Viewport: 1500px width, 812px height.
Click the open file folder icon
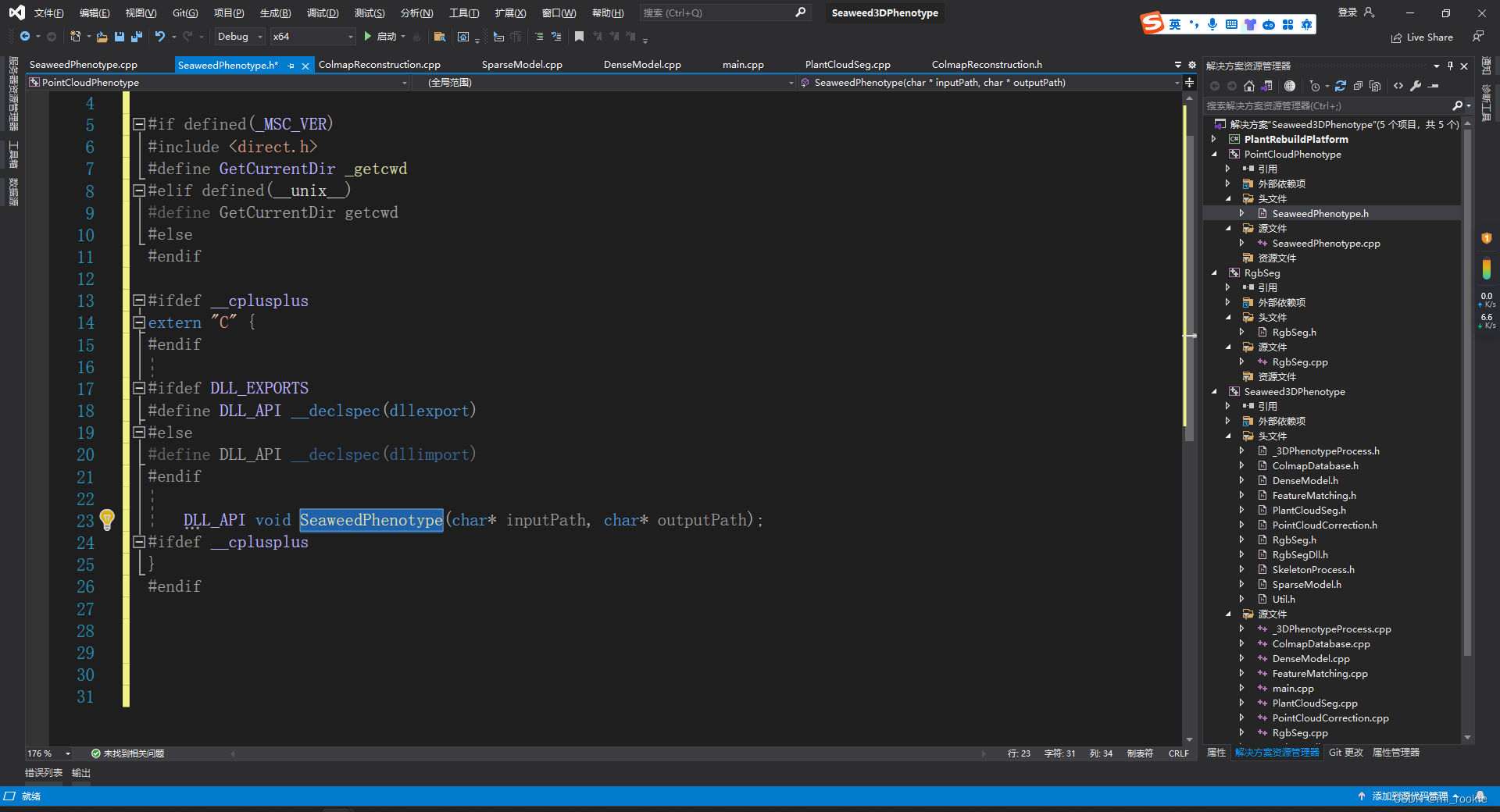[x=102, y=37]
